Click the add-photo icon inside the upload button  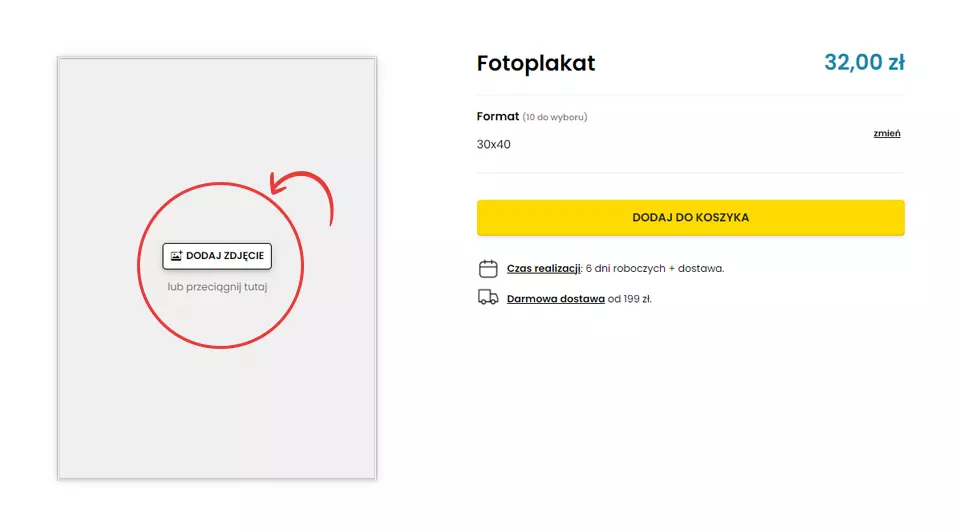176,256
